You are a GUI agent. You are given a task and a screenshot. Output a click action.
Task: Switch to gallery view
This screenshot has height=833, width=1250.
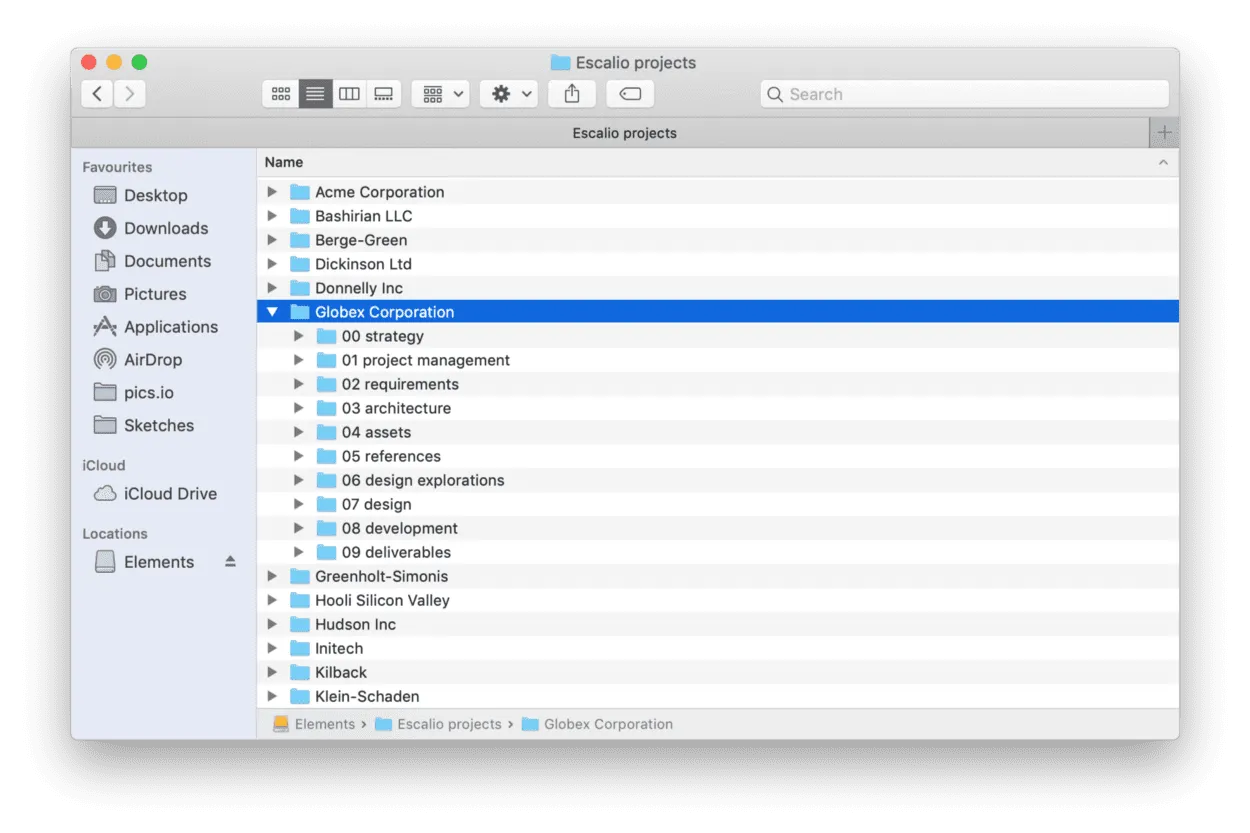(383, 93)
